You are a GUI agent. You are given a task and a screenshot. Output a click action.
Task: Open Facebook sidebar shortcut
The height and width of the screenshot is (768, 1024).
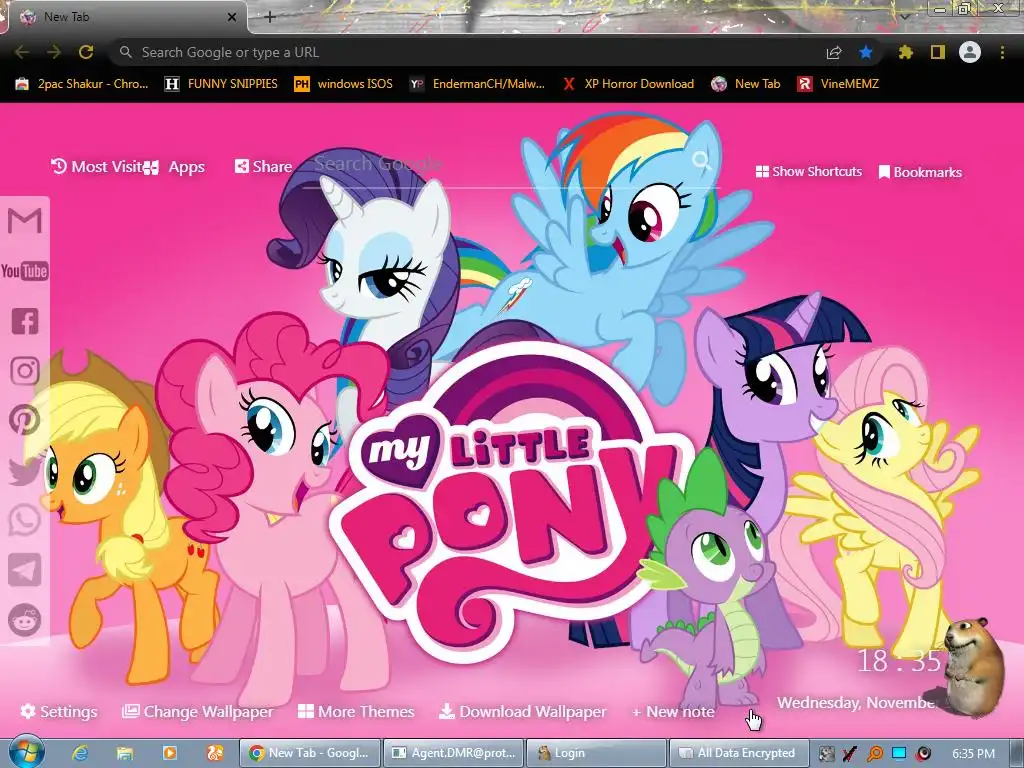(25, 321)
